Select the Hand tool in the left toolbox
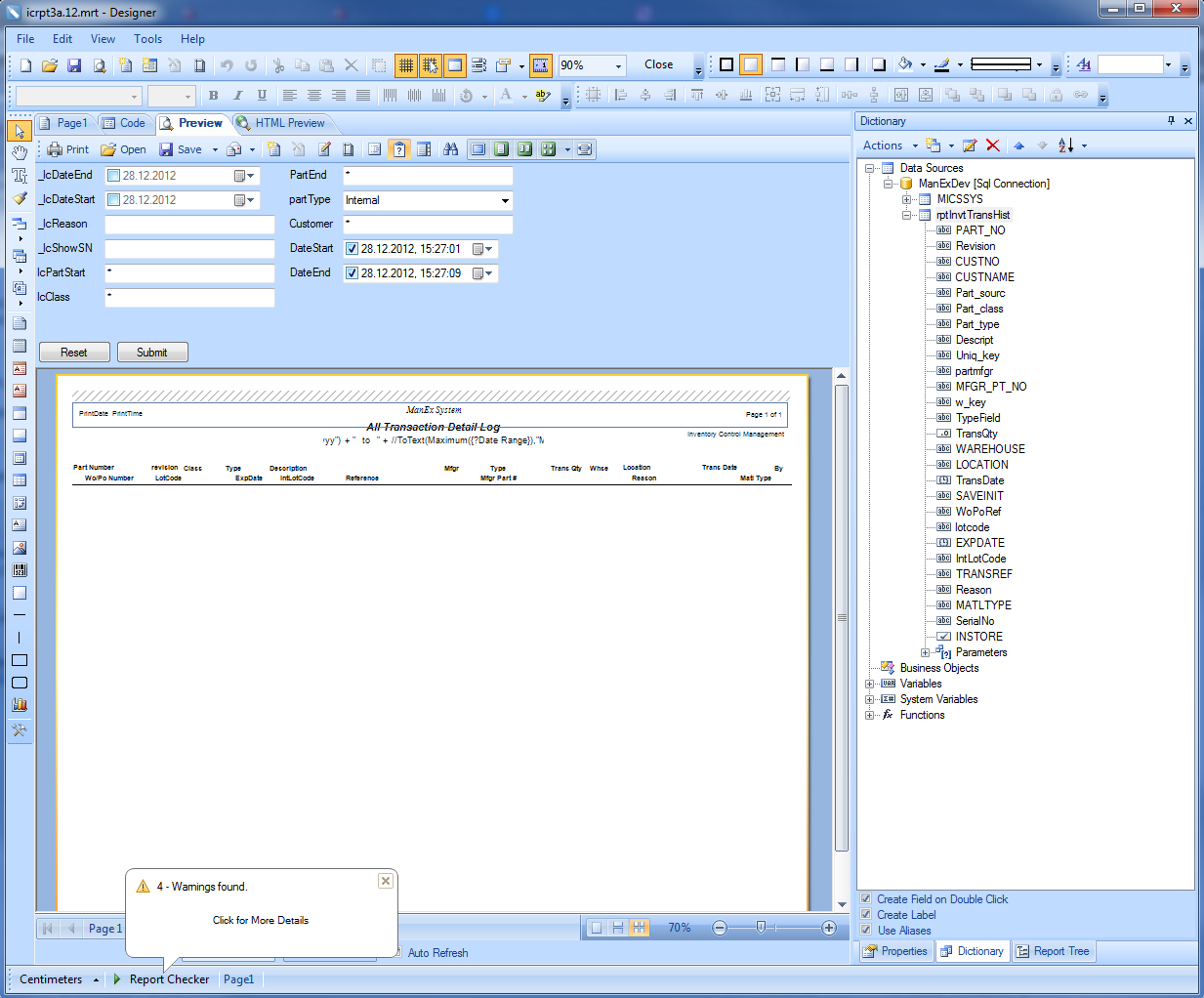This screenshot has height=998, width=1204. coord(20,152)
